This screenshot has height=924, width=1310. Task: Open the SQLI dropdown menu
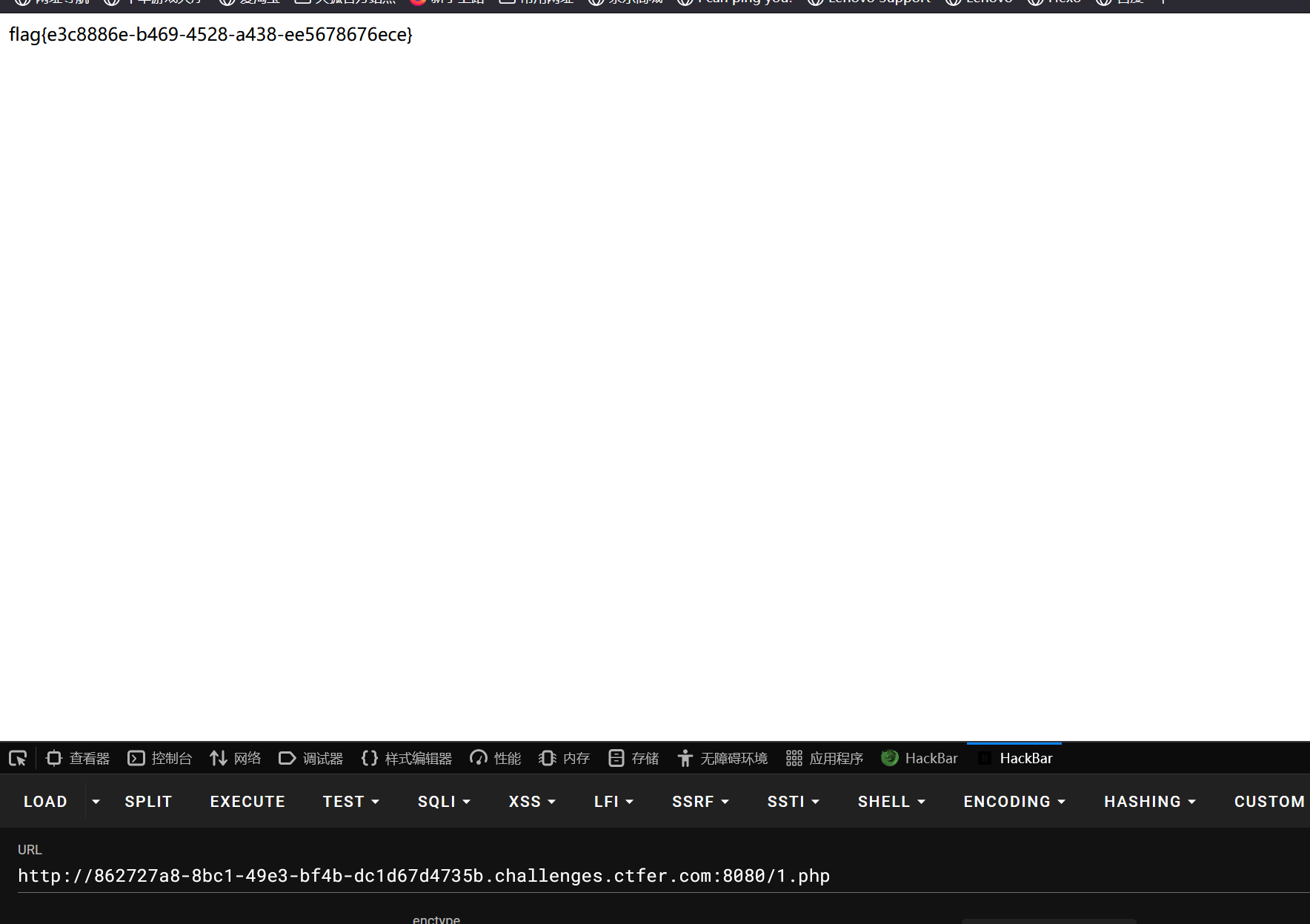click(444, 802)
